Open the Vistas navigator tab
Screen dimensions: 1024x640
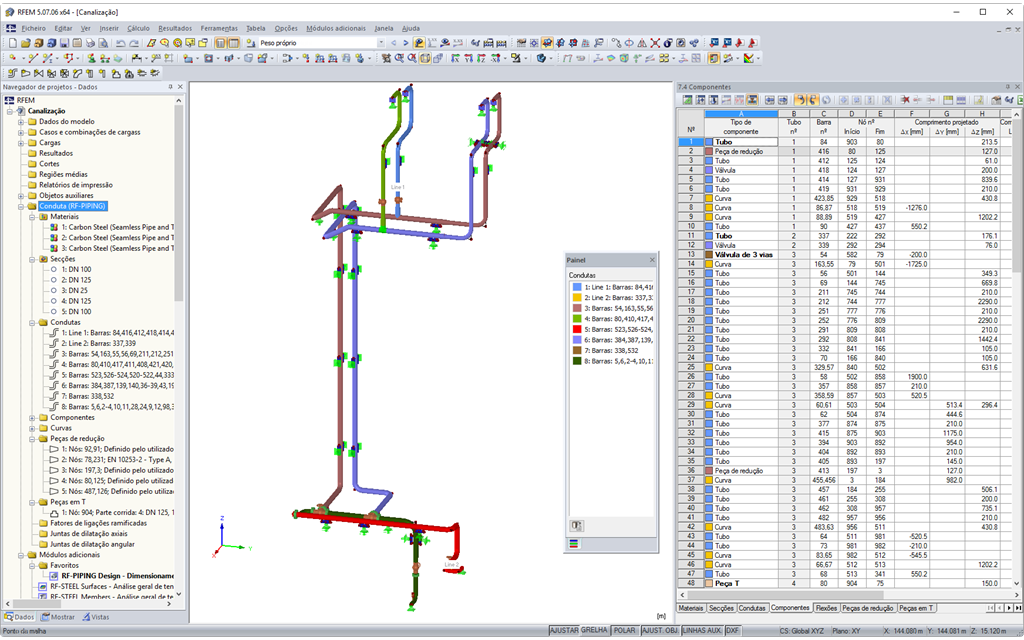(x=95, y=617)
